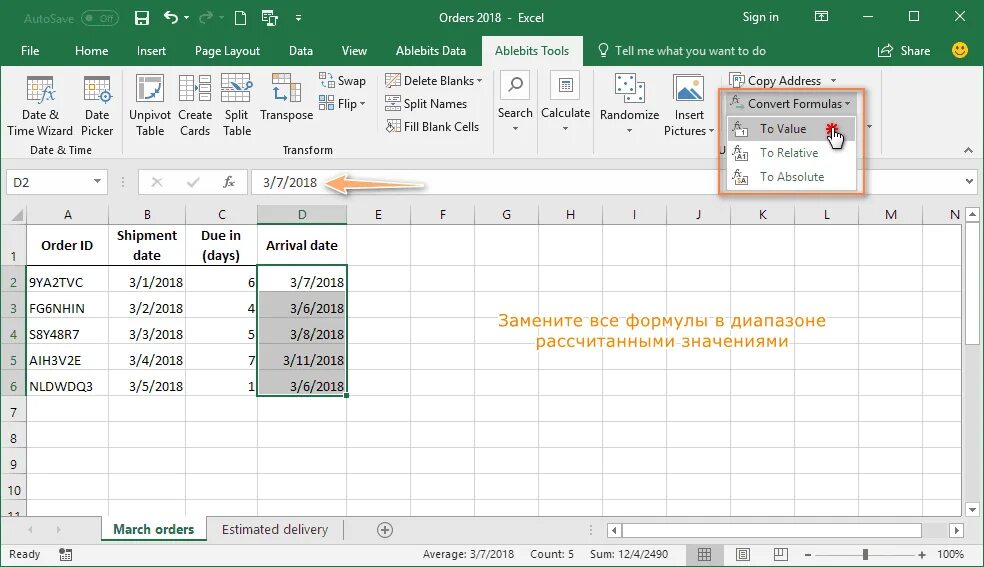Toggle the AutoSave switch
The image size is (984, 567).
click(x=100, y=18)
